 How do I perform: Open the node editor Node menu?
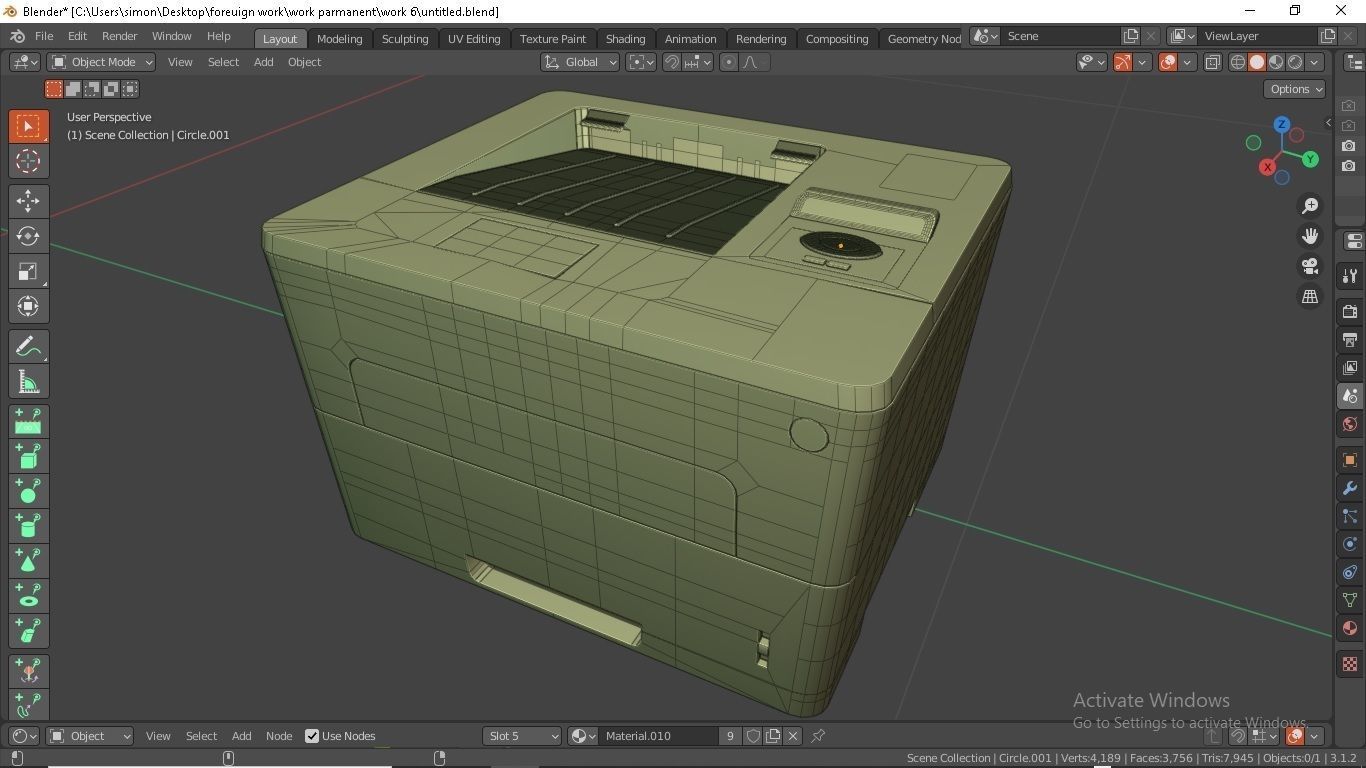(x=279, y=736)
